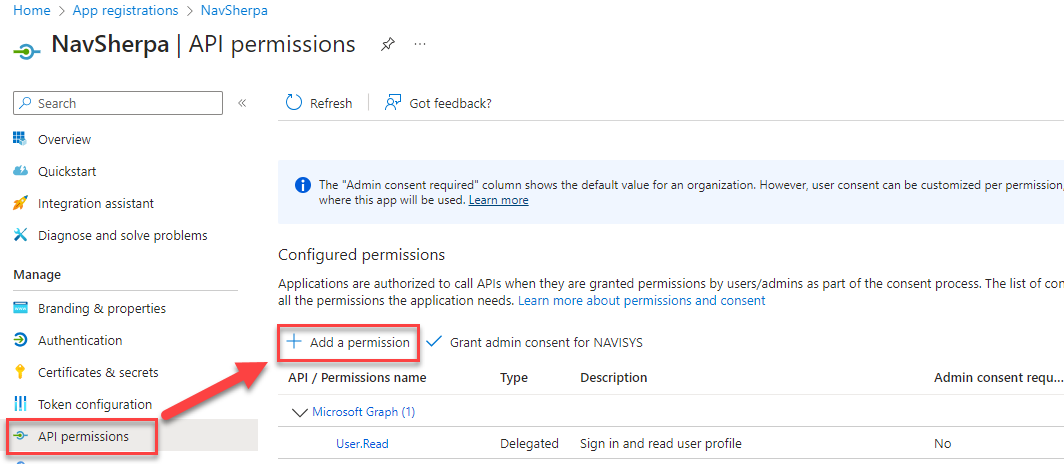Open Overview in sidebar
The width and height of the screenshot is (1064, 464).
64,140
